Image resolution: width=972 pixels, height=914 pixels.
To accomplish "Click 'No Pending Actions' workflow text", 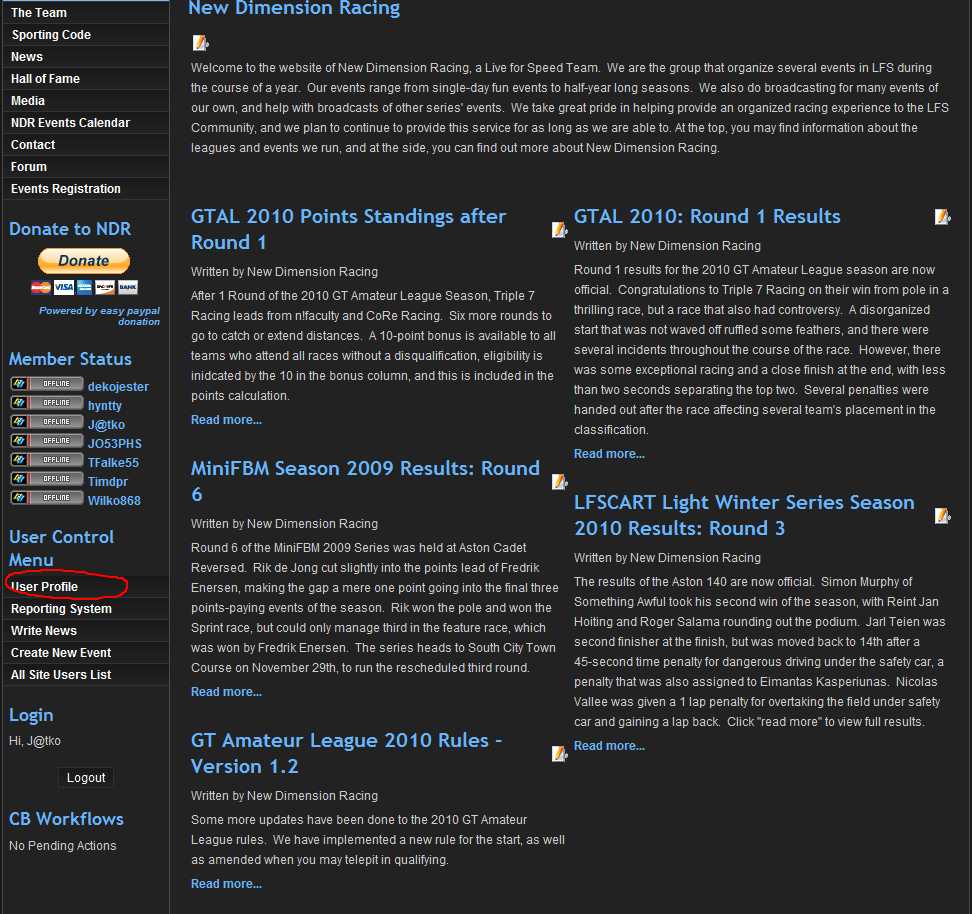I will pos(63,846).
